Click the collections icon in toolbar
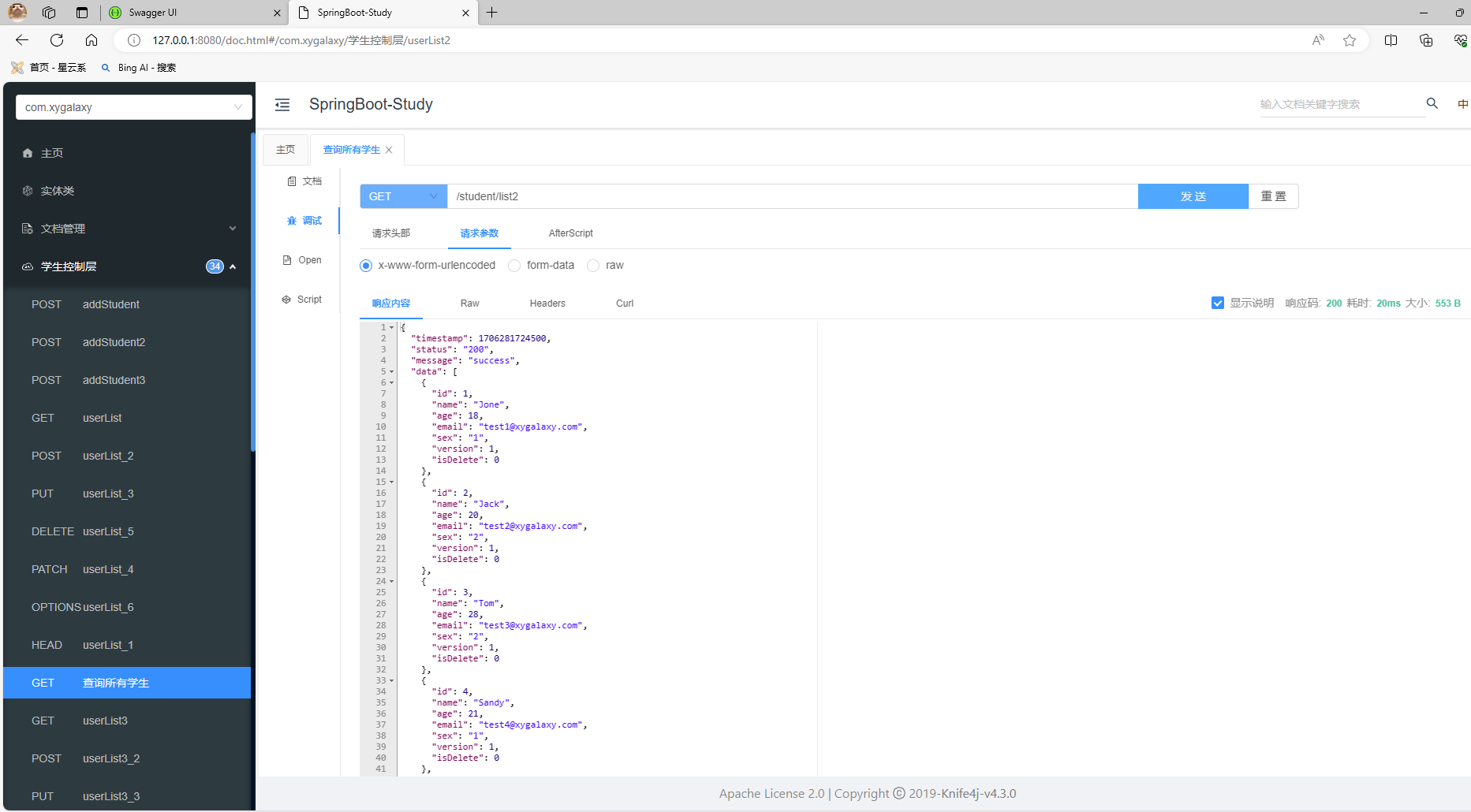This screenshot has width=1471, height=812. coord(1425,40)
